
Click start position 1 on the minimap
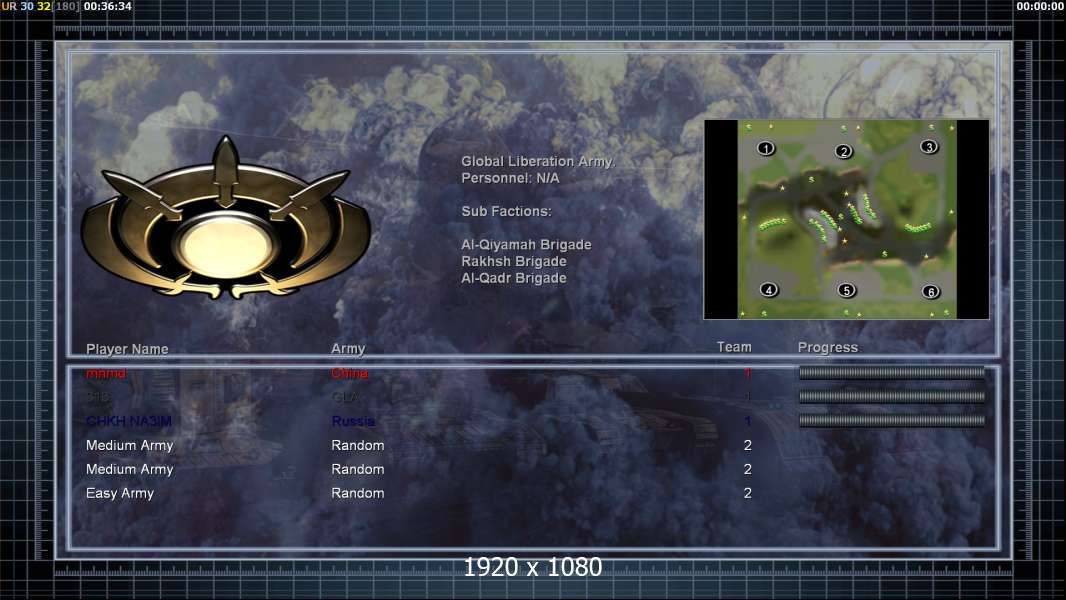click(x=766, y=148)
